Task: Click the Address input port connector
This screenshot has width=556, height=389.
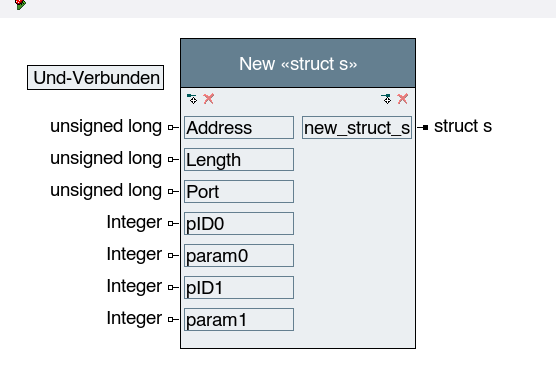Action: [x=171, y=127]
